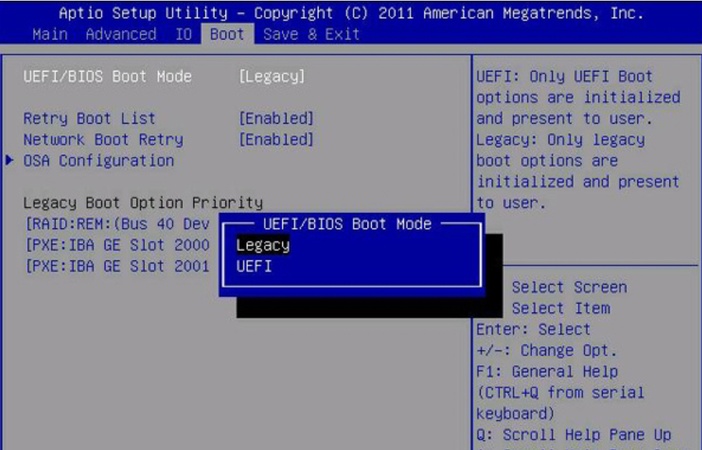Screen dimensions: 702x450
Task: Go to Save & Exit tab
Action: pos(312,34)
